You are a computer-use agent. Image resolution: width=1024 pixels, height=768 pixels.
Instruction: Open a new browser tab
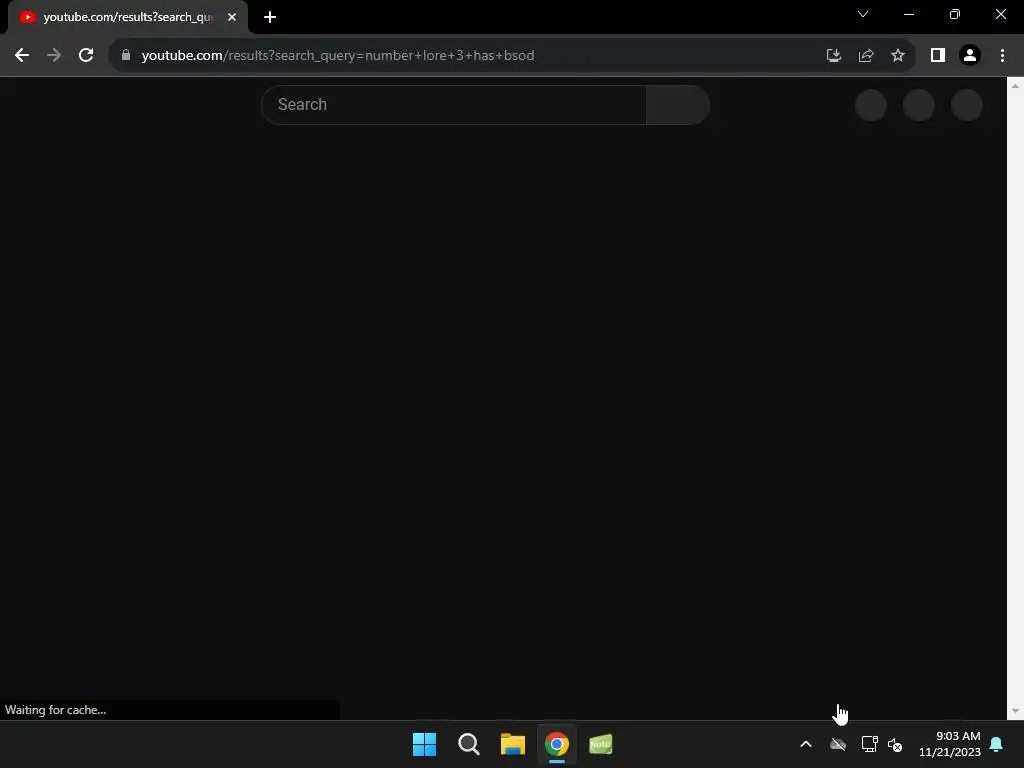coord(270,17)
